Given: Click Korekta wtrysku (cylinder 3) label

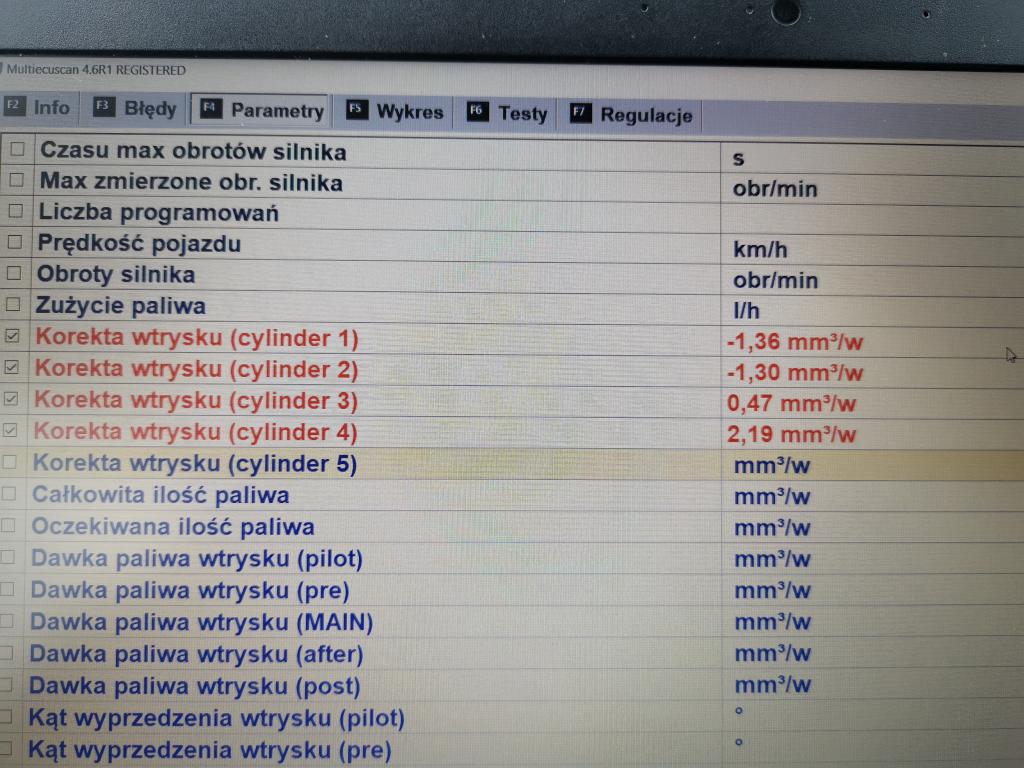Looking at the screenshot, I should (195, 401).
